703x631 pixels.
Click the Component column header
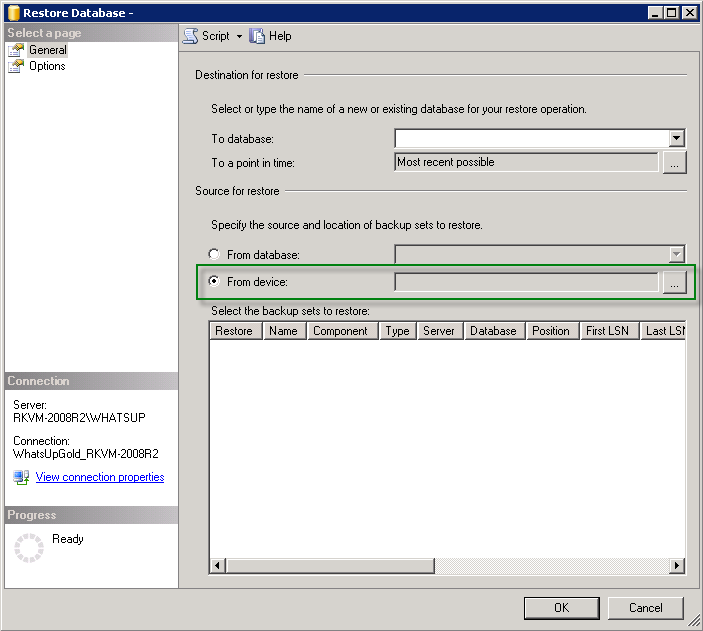point(342,331)
